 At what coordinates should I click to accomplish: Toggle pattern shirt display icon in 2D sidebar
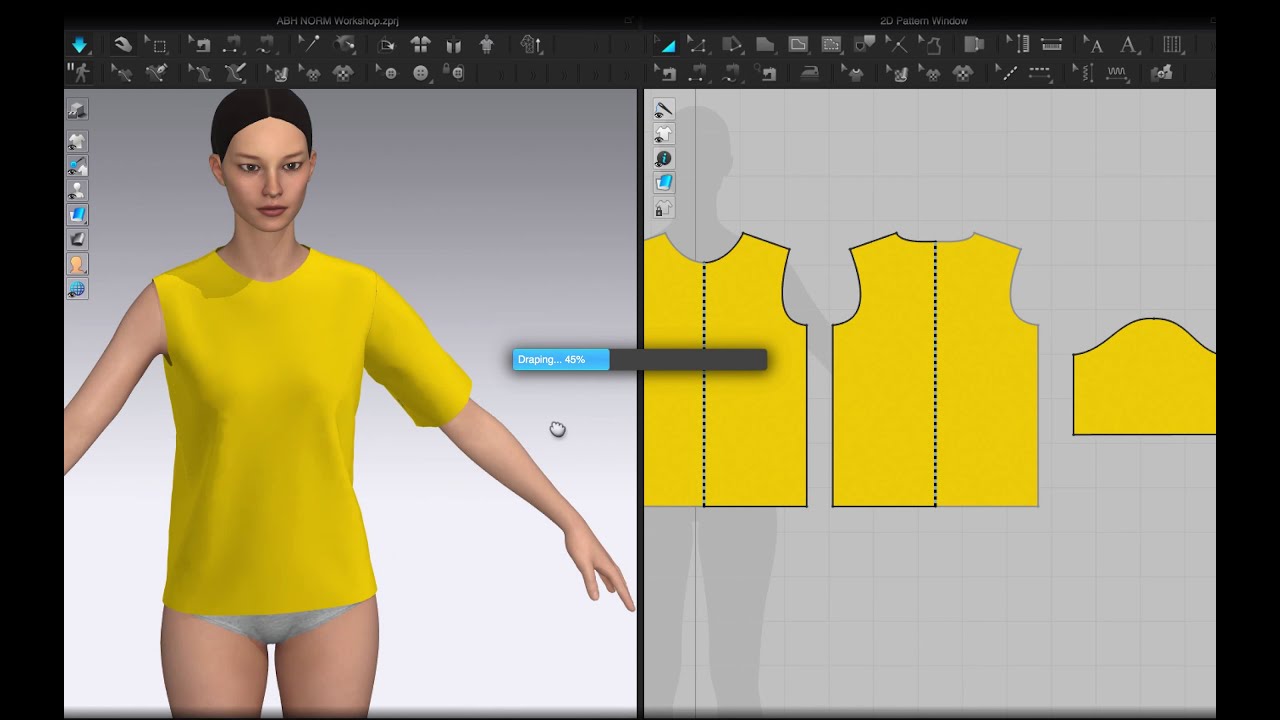coord(664,134)
